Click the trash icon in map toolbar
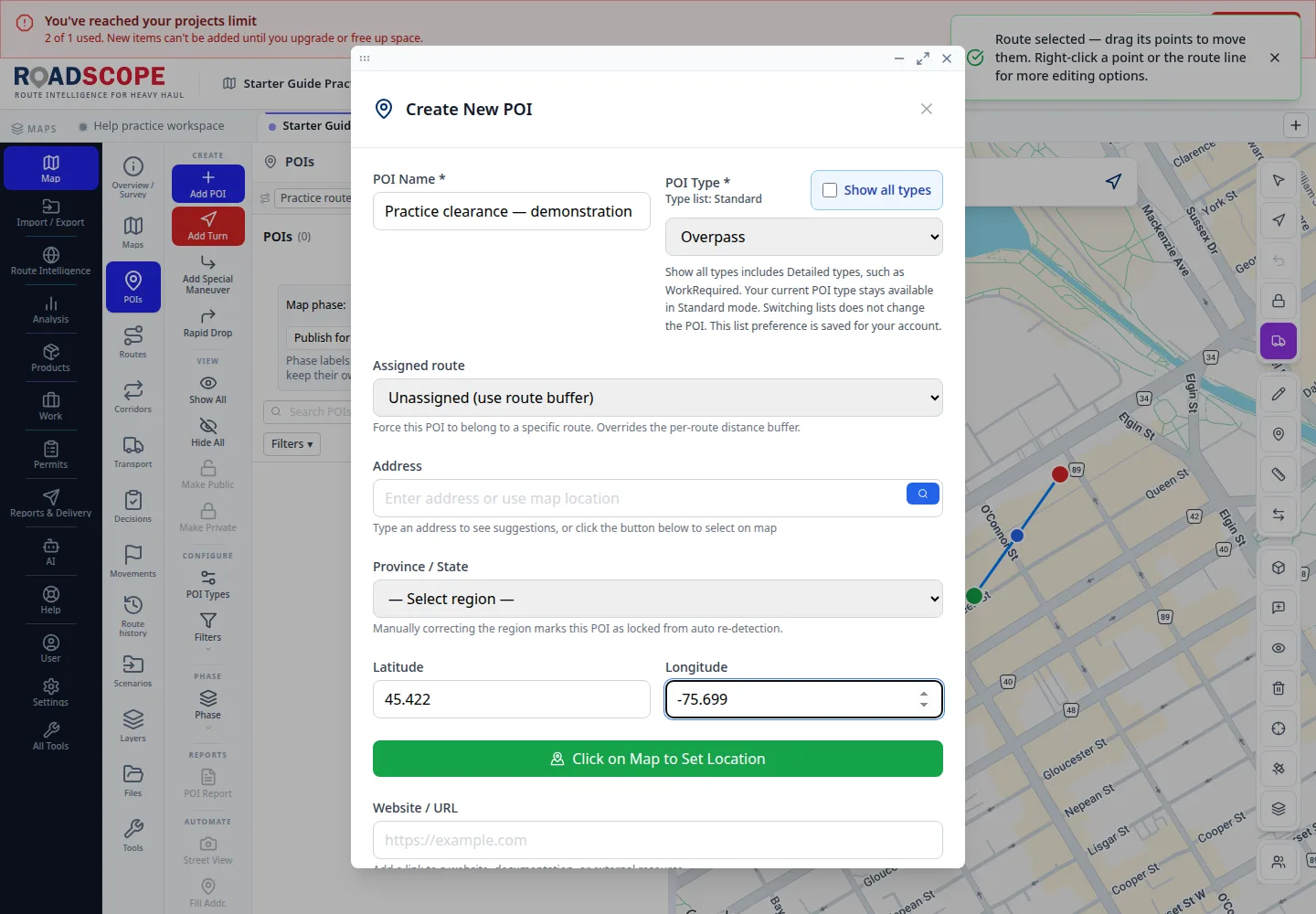Image resolution: width=1316 pixels, height=914 pixels. point(1279,688)
